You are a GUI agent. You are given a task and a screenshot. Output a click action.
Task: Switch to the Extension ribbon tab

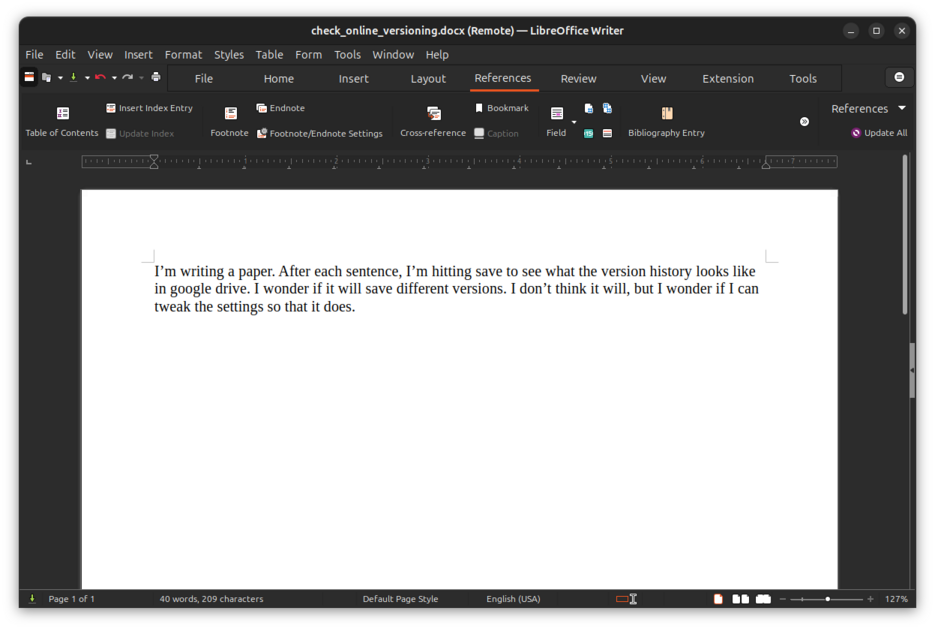(728, 79)
